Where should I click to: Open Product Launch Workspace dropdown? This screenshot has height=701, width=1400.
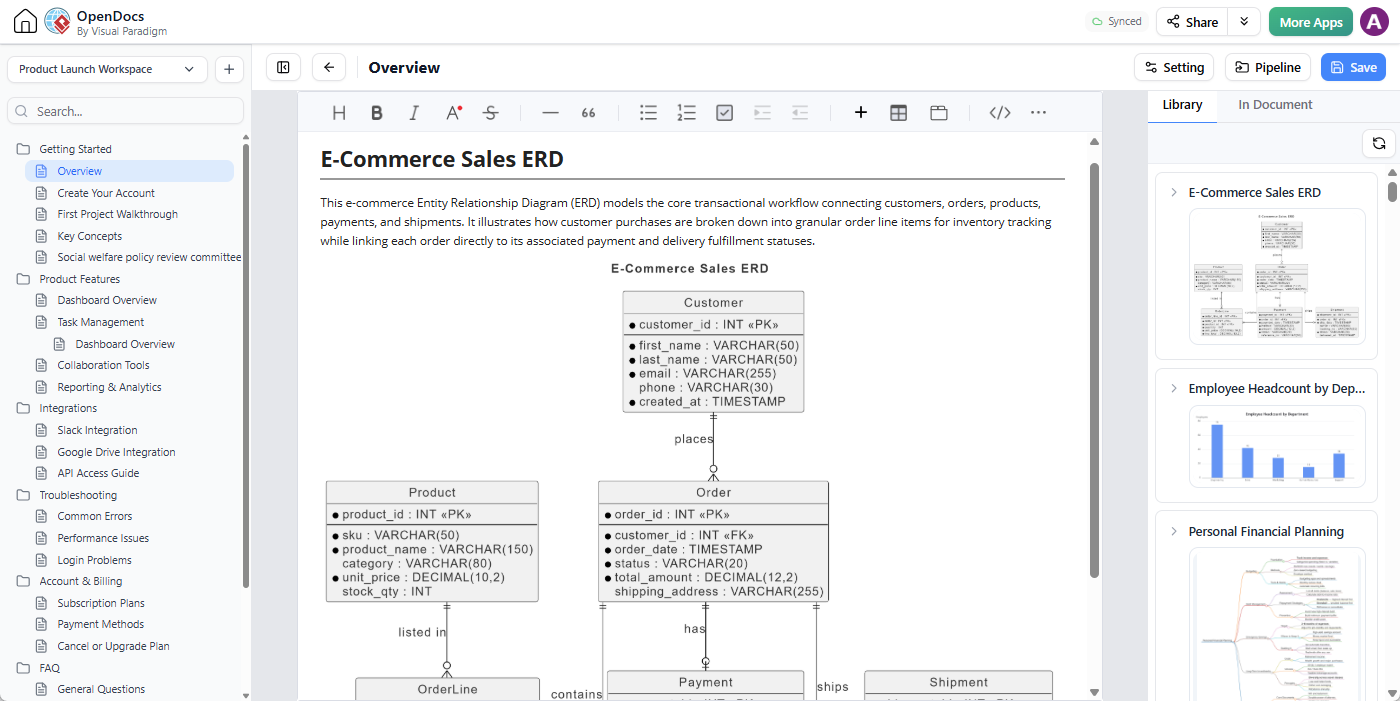(107, 69)
